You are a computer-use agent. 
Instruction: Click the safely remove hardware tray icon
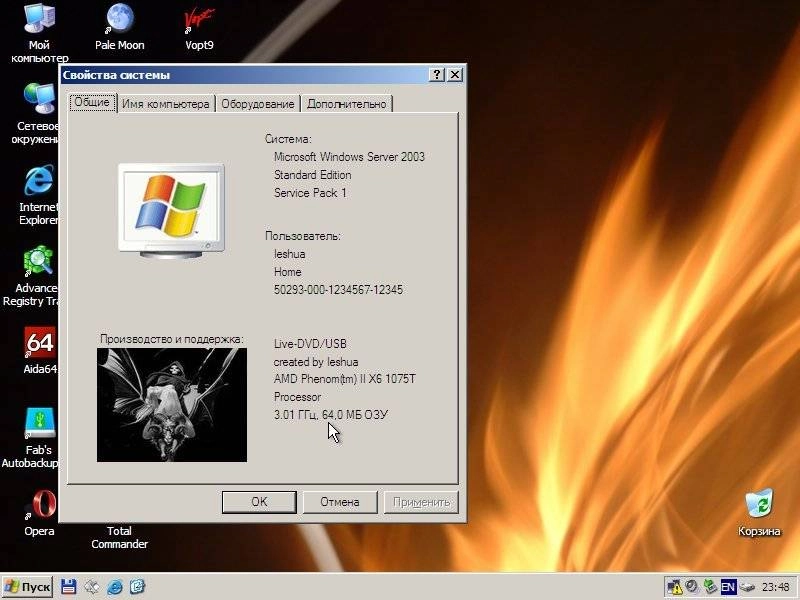(x=747, y=587)
